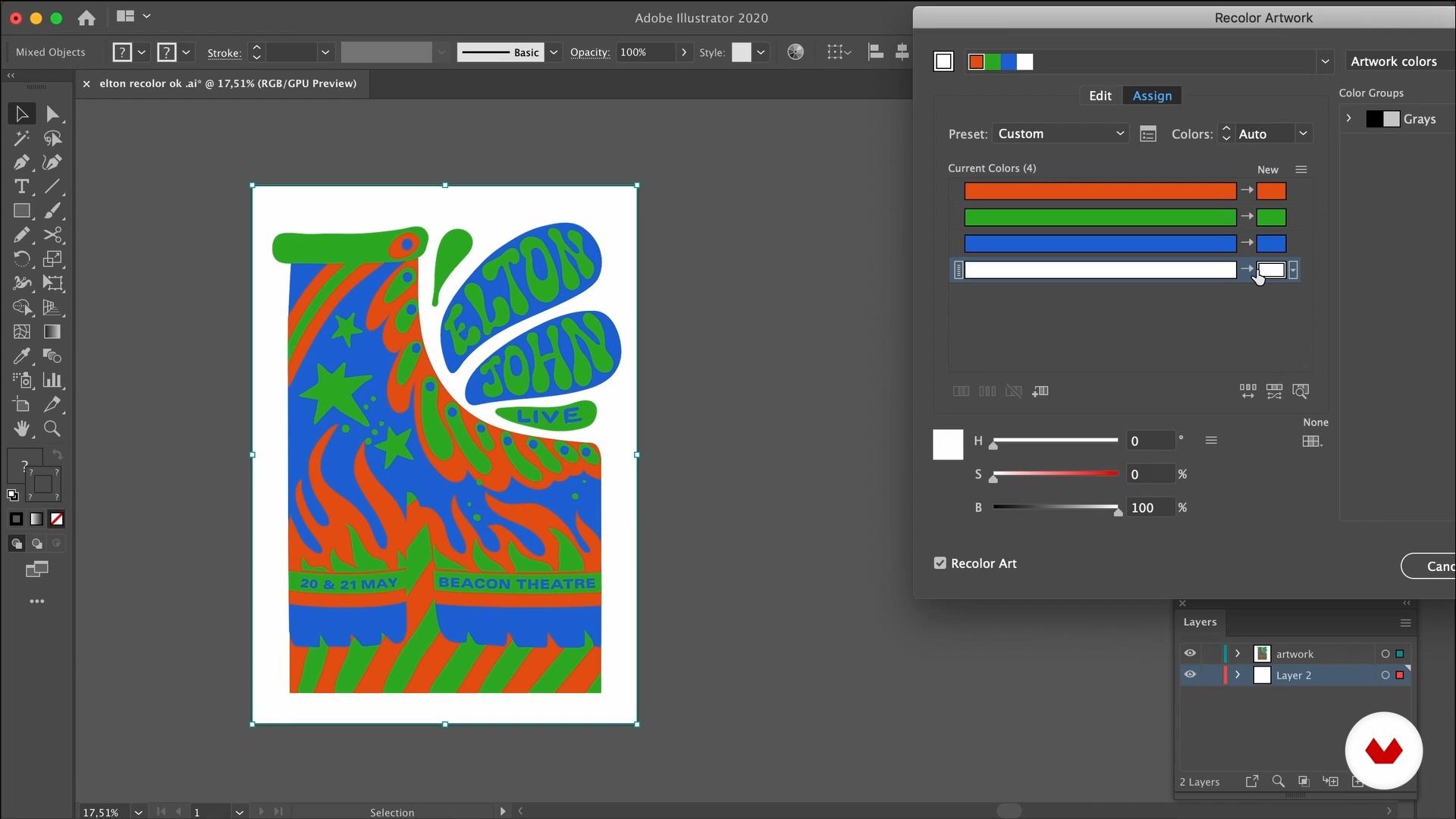Select the Pen tool

coord(21,162)
